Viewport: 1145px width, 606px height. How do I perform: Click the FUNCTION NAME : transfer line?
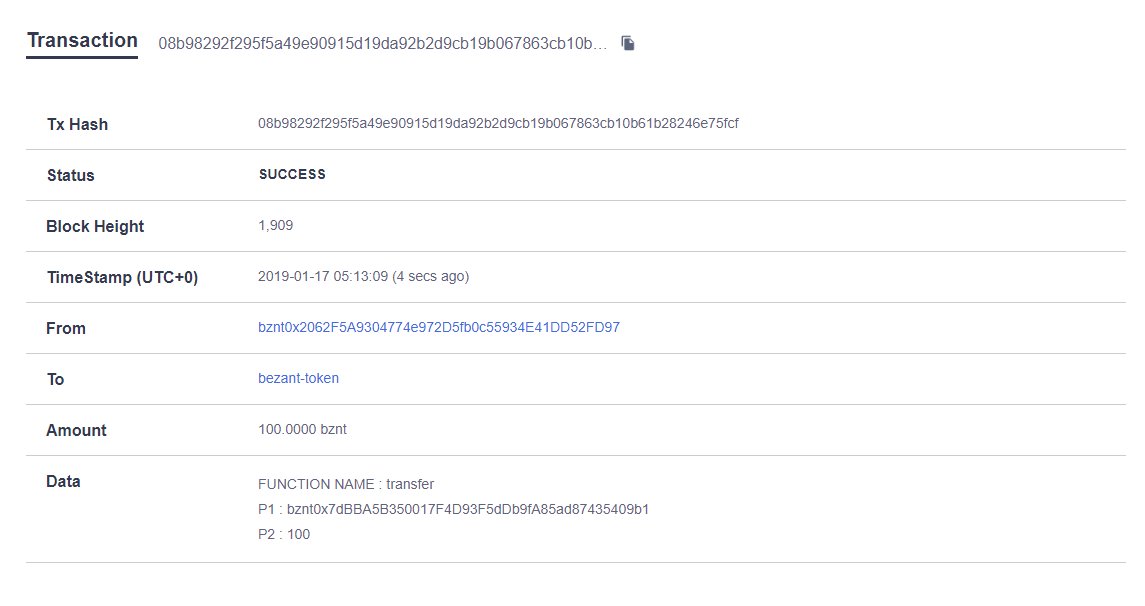point(346,484)
